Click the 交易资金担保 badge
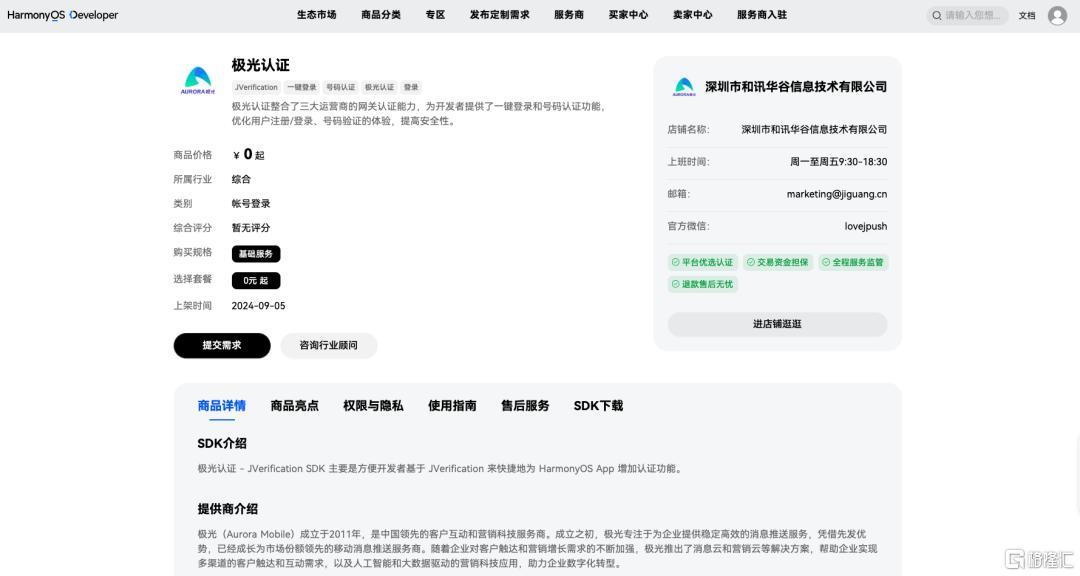 click(x=778, y=263)
